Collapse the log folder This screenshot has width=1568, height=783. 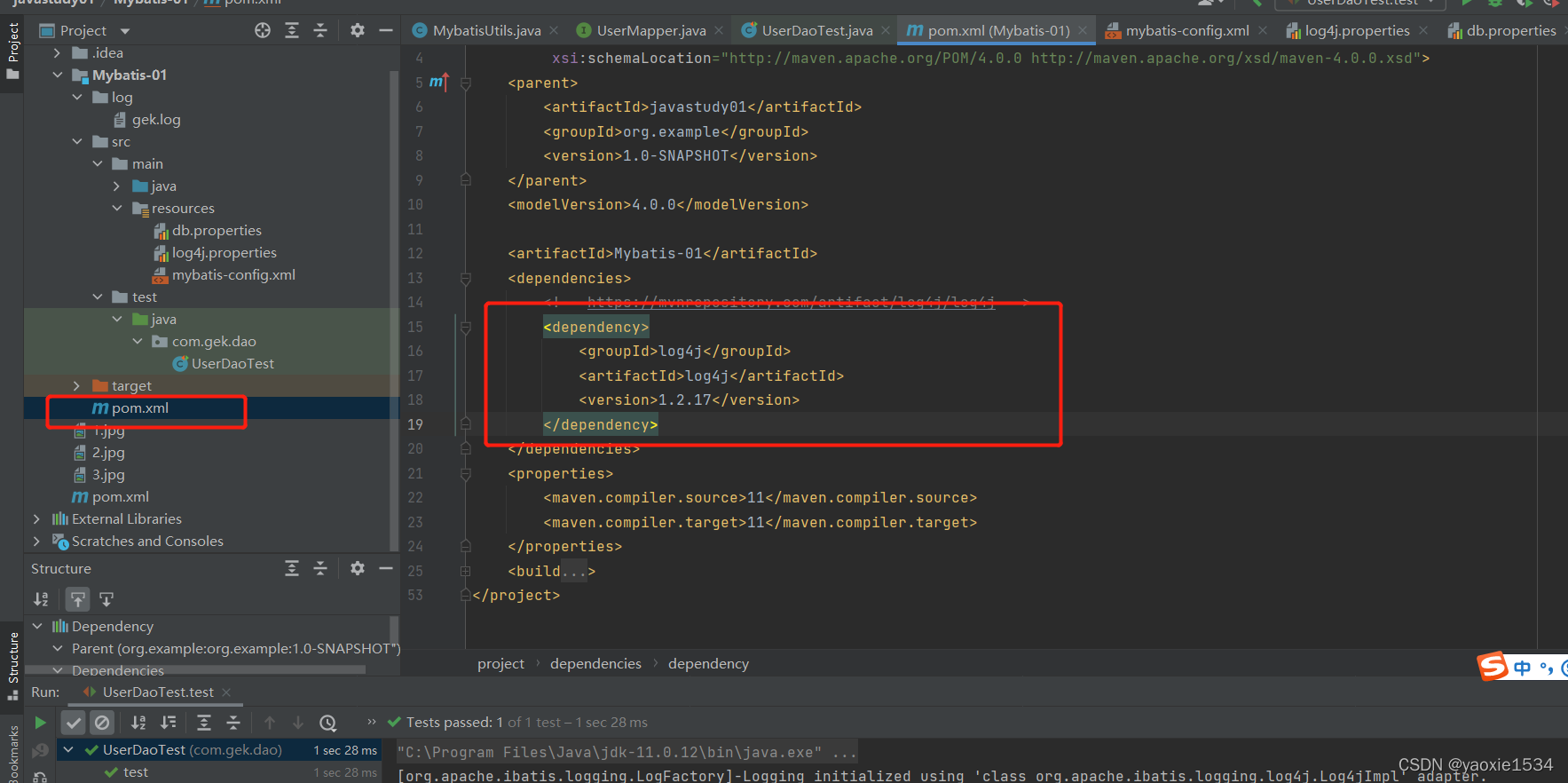(77, 98)
